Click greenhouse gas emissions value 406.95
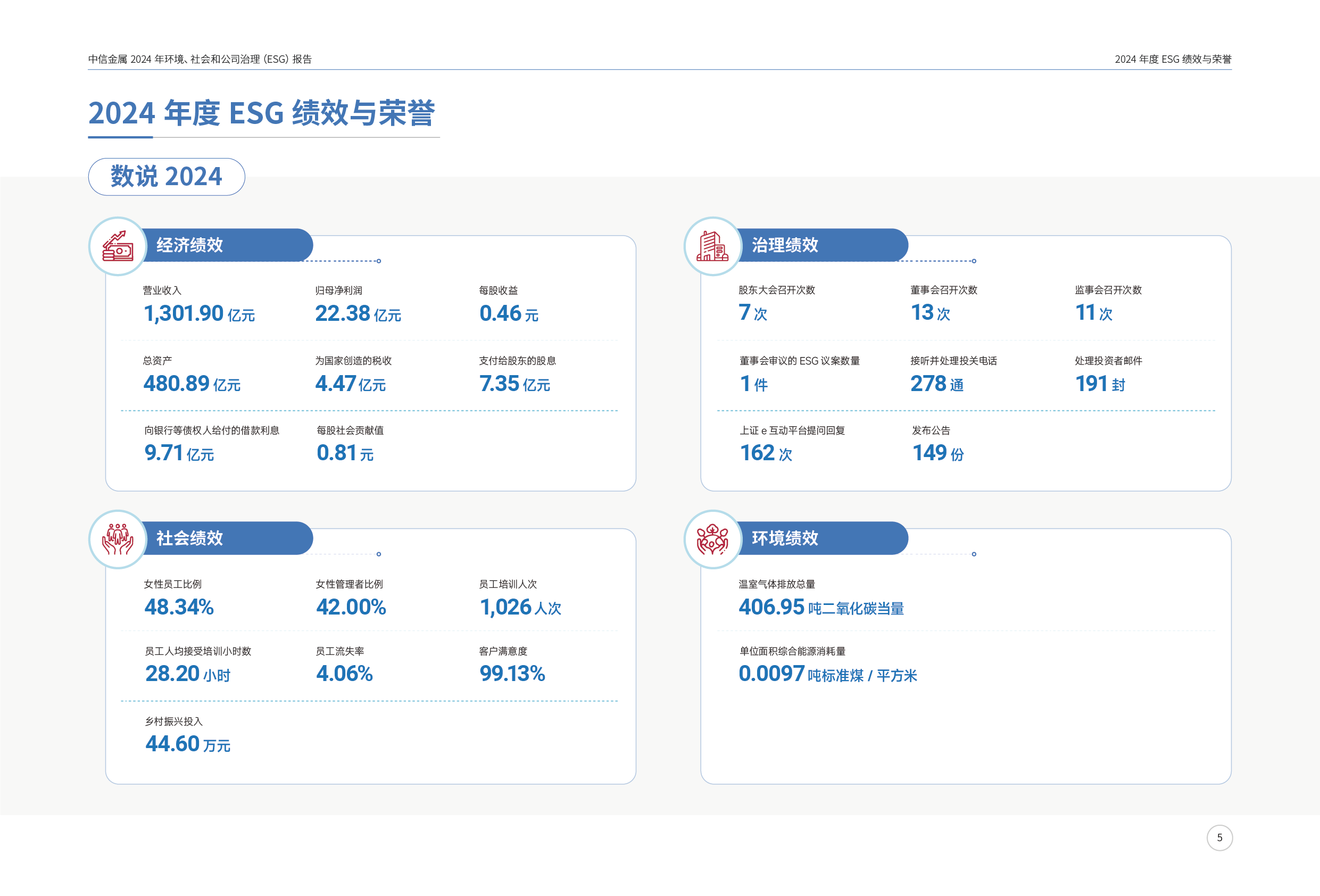 [x=771, y=608]
